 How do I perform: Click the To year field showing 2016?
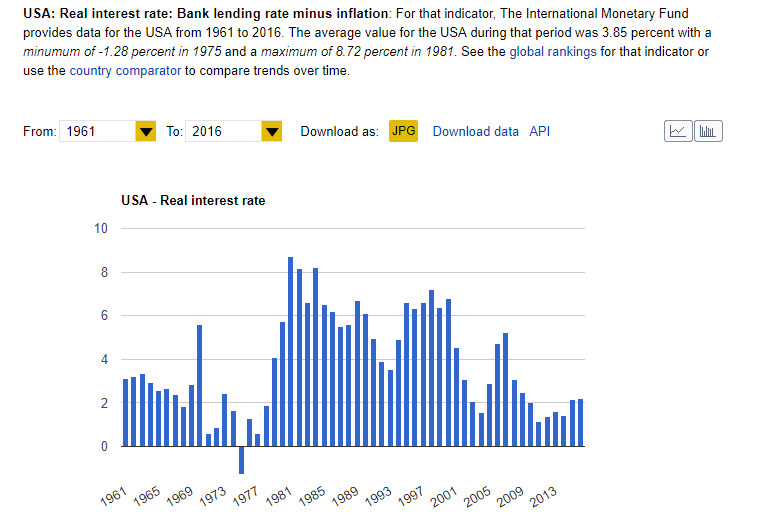[223, 131]
